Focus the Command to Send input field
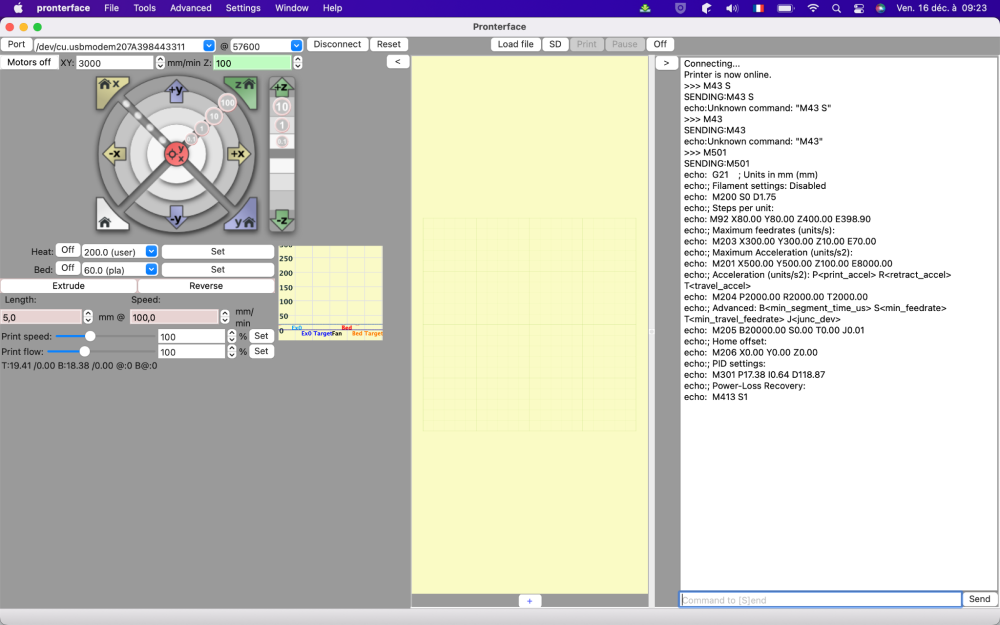1000x625 pixels. tap(820, 600)
